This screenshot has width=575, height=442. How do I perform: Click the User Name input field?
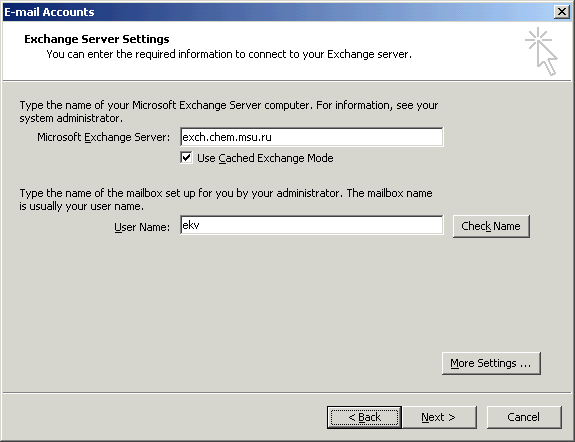tap(311, 225)
